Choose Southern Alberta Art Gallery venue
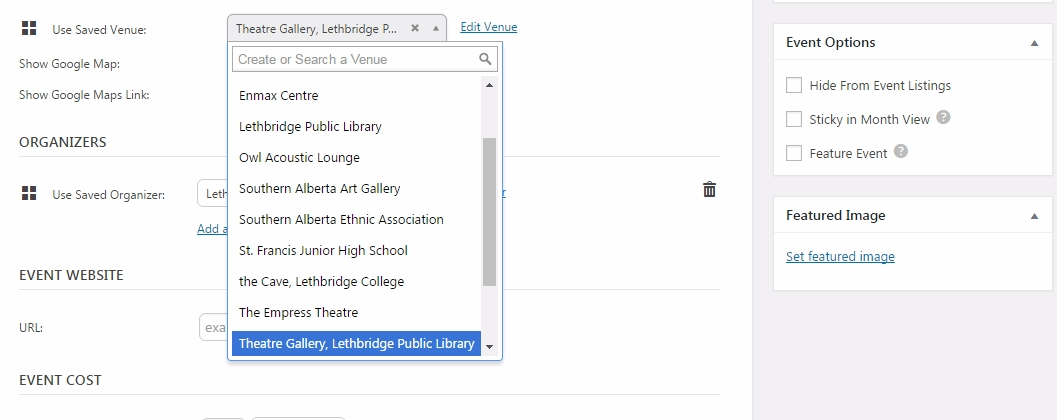 319,189
